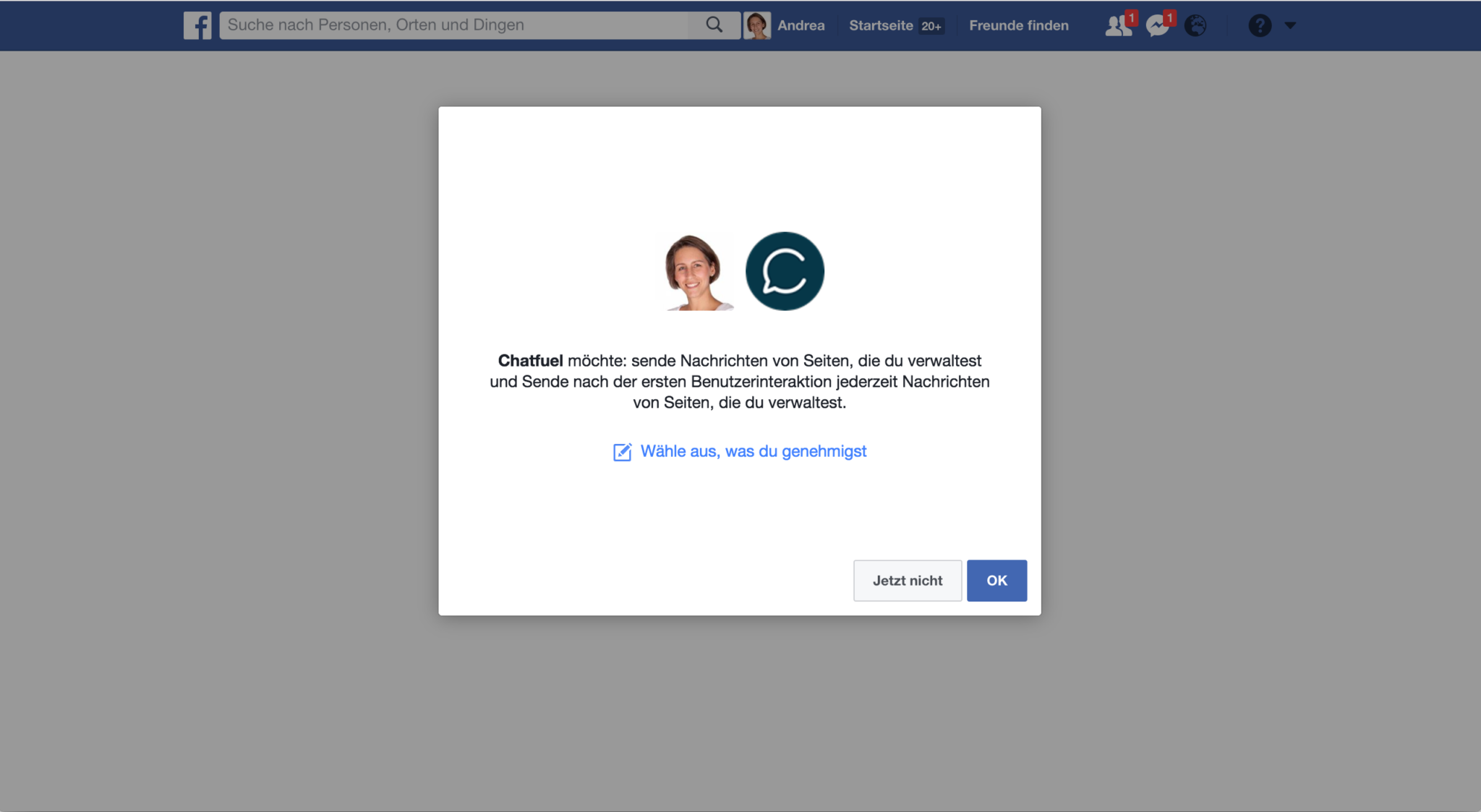Open friend requests icon
This screenshot has width=1481, height=812.
[1119, 25]
